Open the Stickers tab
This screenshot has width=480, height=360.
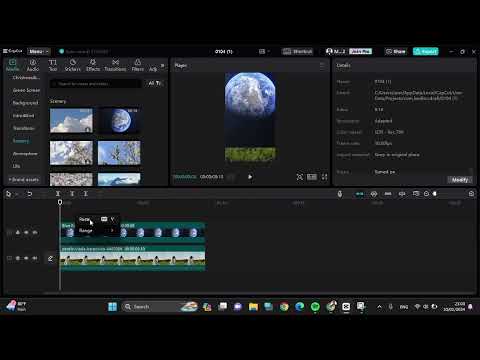click(73, 65)
